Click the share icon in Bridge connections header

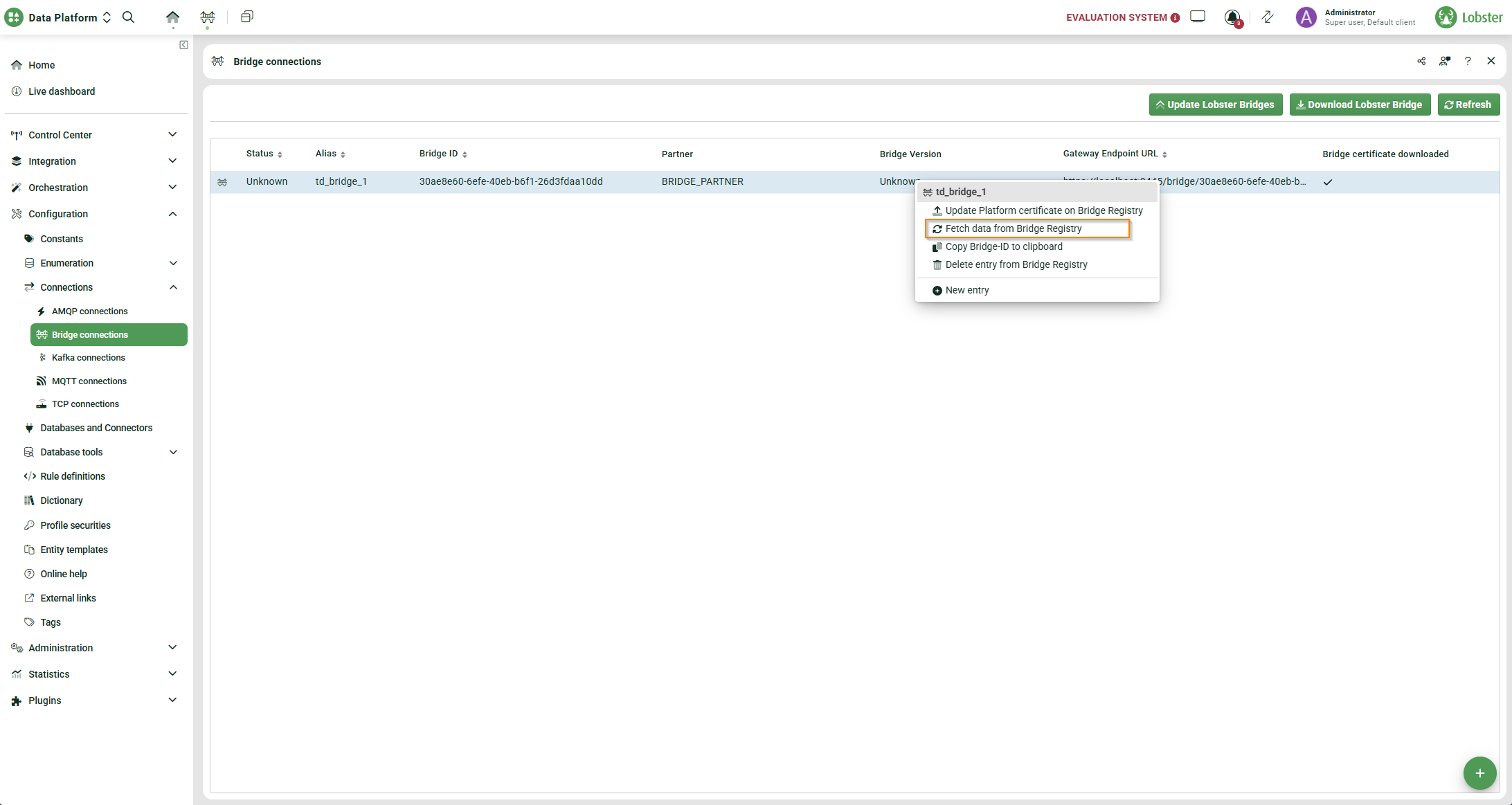(1421, 62)
